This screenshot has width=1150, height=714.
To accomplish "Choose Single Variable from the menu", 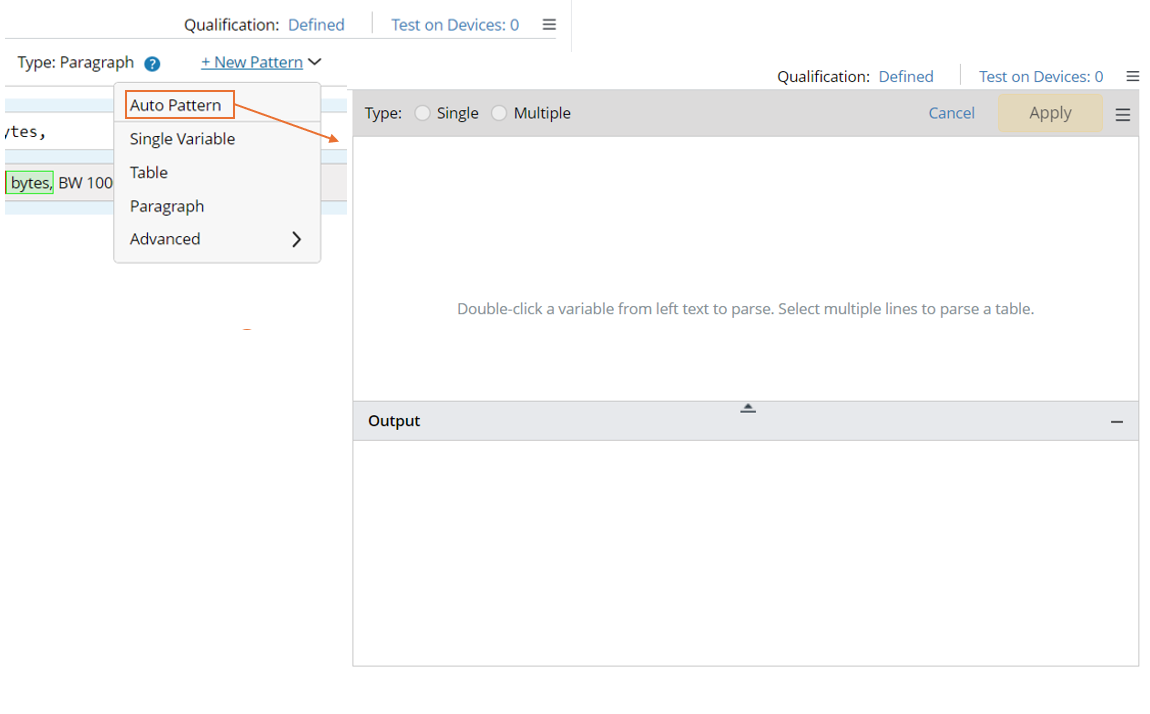I will click(182, 139).
